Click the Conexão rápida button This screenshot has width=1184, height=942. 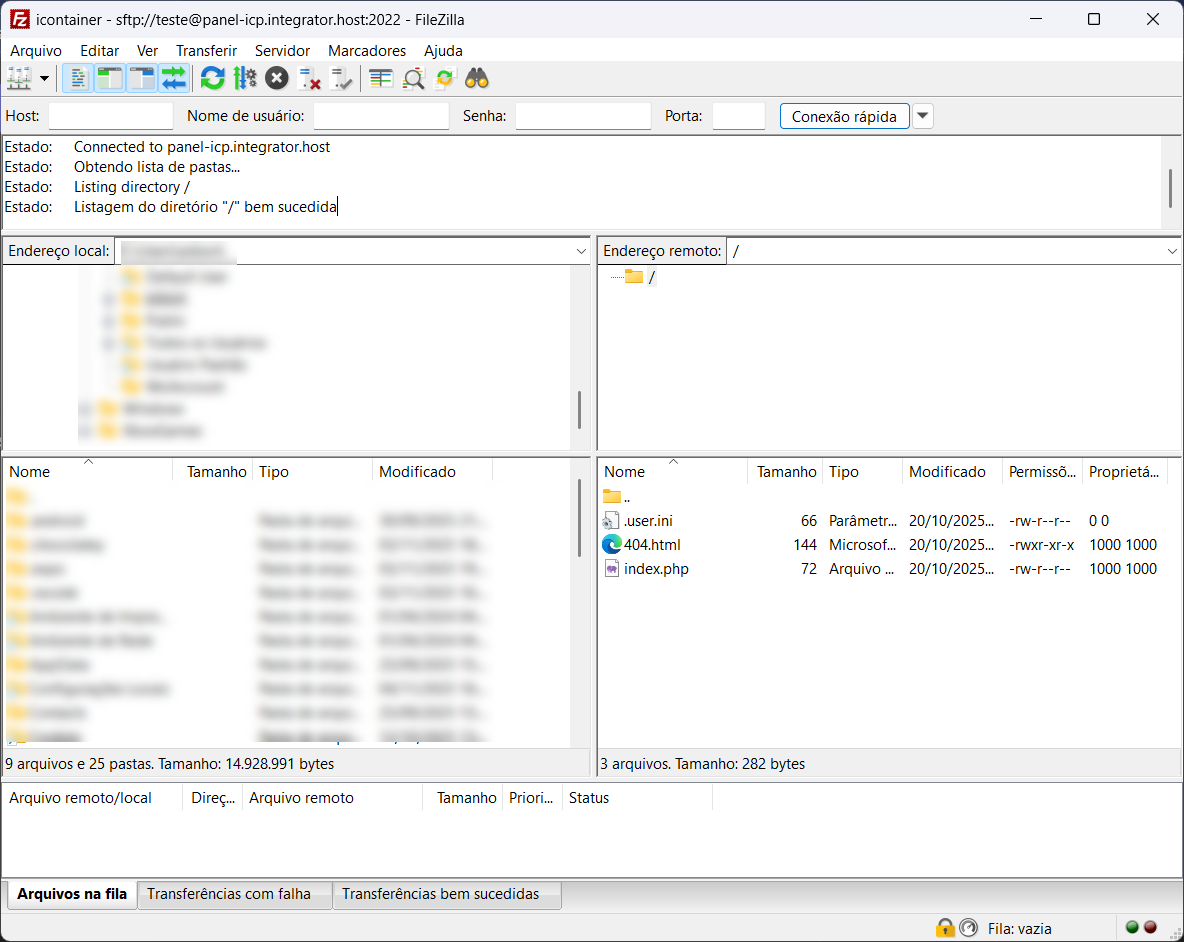[x=844, y=116]
